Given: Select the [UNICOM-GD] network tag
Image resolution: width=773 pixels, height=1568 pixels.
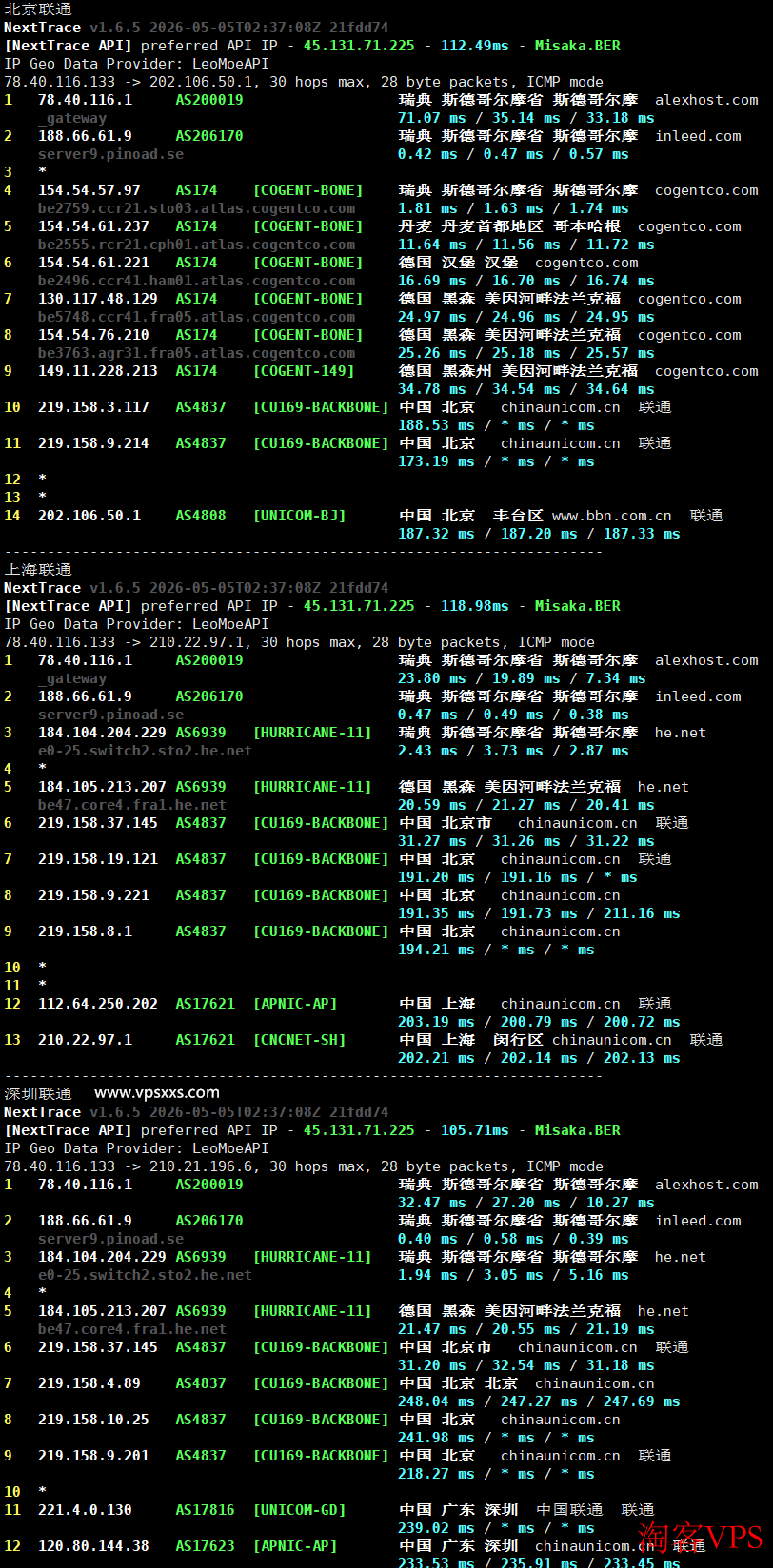Looking at the screenshot, I should point(299,1510).
